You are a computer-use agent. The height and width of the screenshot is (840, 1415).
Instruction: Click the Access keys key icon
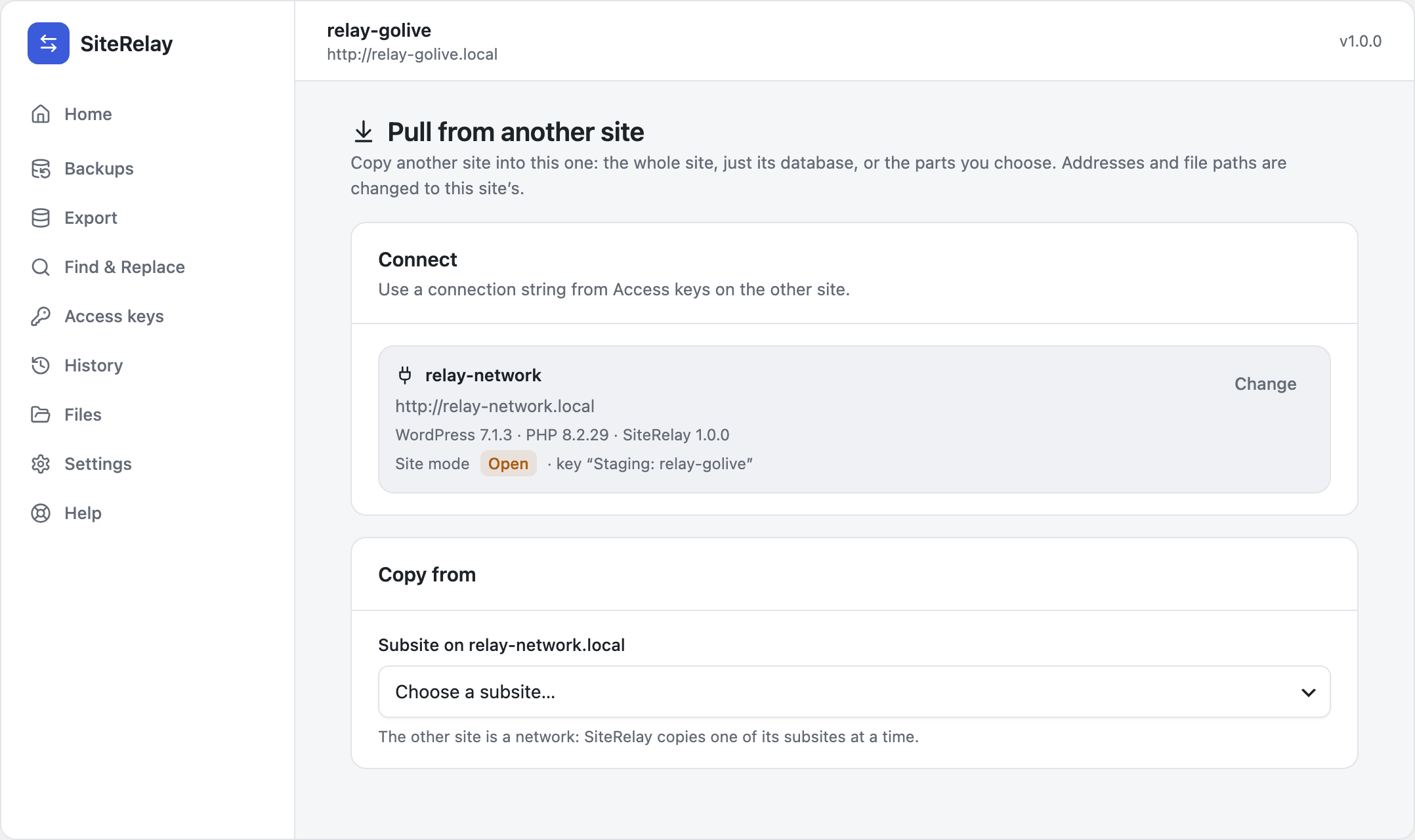click(41, 316)
